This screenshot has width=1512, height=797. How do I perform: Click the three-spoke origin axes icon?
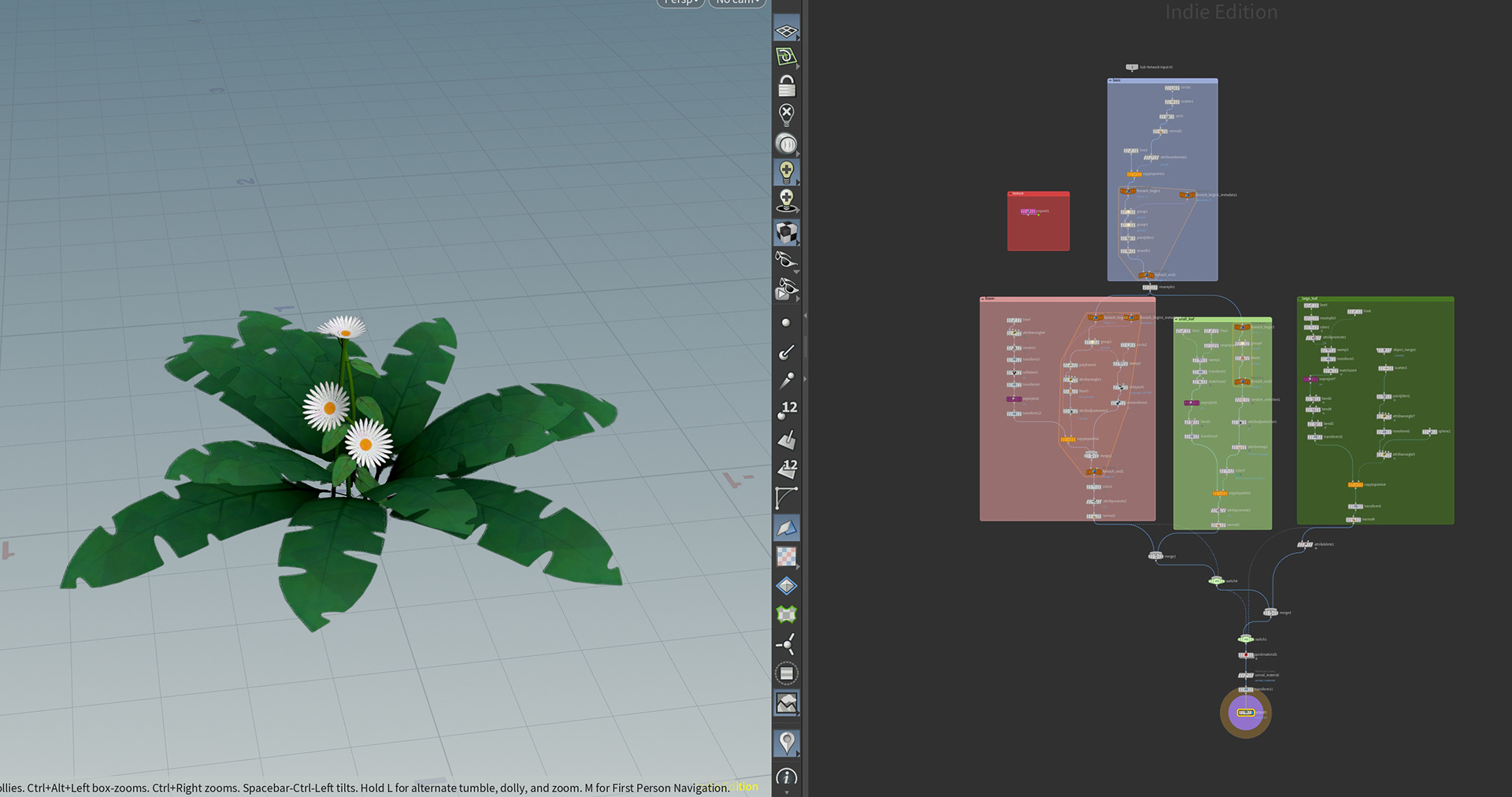coord(787,644)
